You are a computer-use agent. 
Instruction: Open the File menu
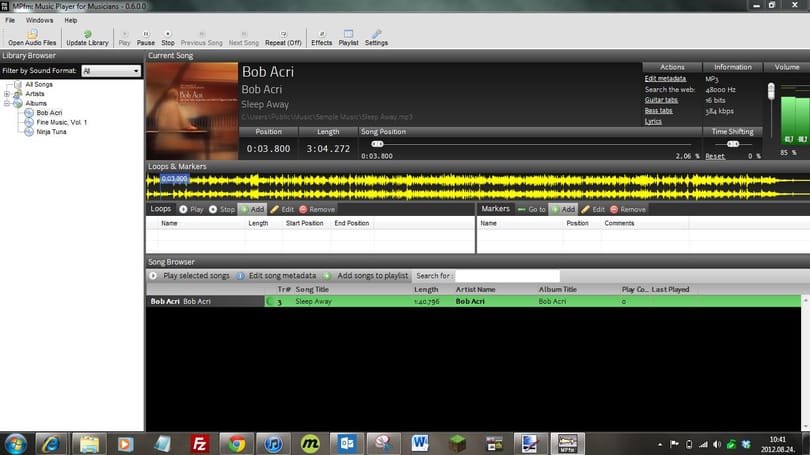(10, 20)
